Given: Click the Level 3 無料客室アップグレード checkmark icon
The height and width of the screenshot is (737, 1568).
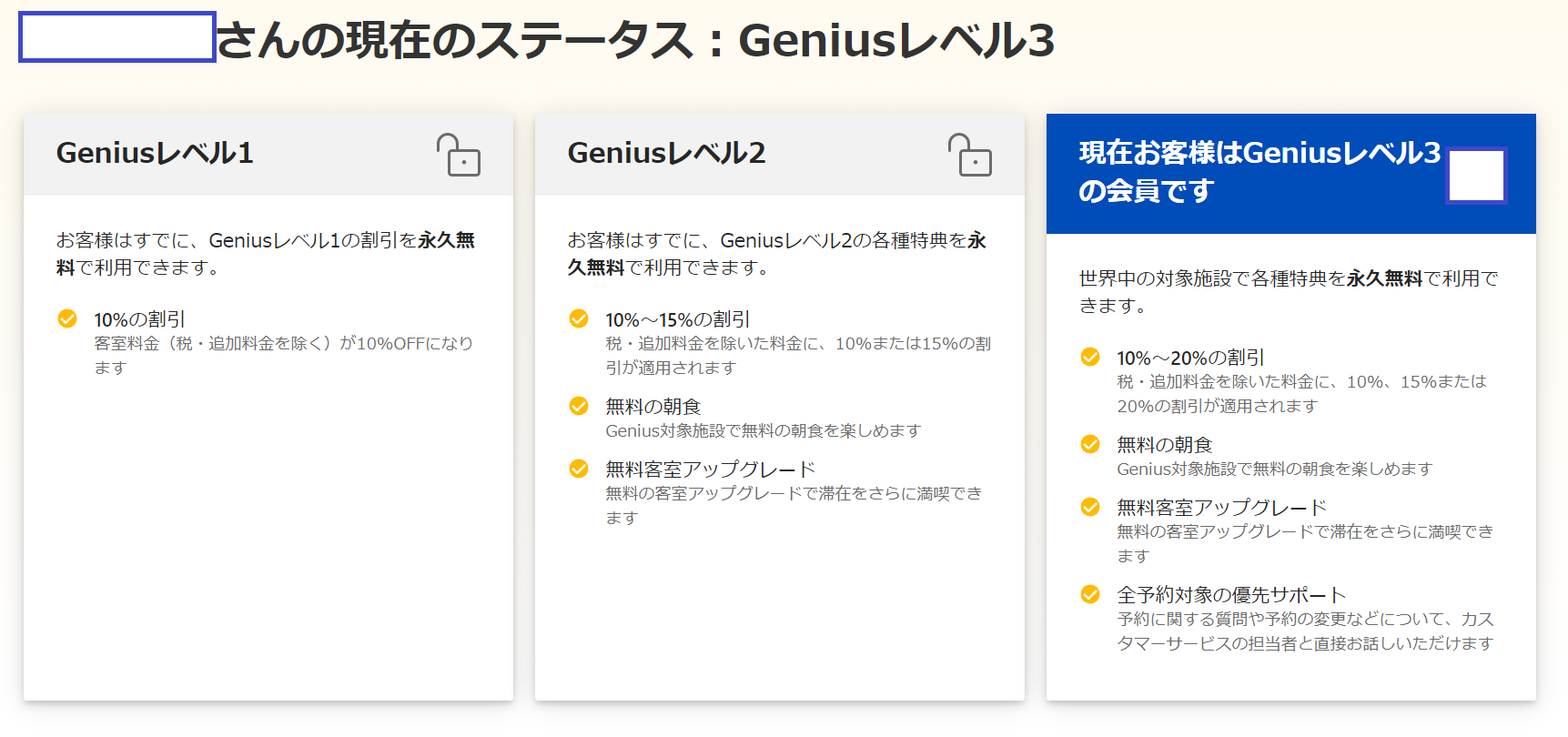Looking at the screenshot, I should (1090, 507).
